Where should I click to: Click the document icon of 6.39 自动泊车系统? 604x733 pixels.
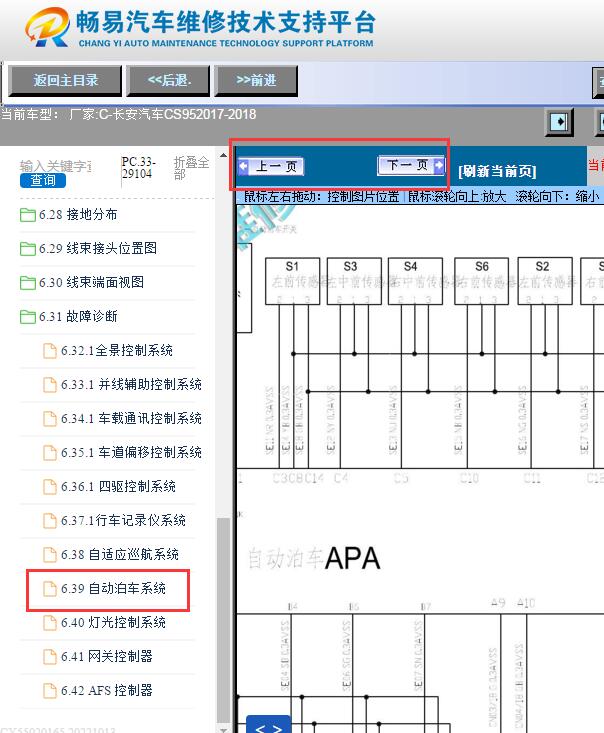coord(50,589)
